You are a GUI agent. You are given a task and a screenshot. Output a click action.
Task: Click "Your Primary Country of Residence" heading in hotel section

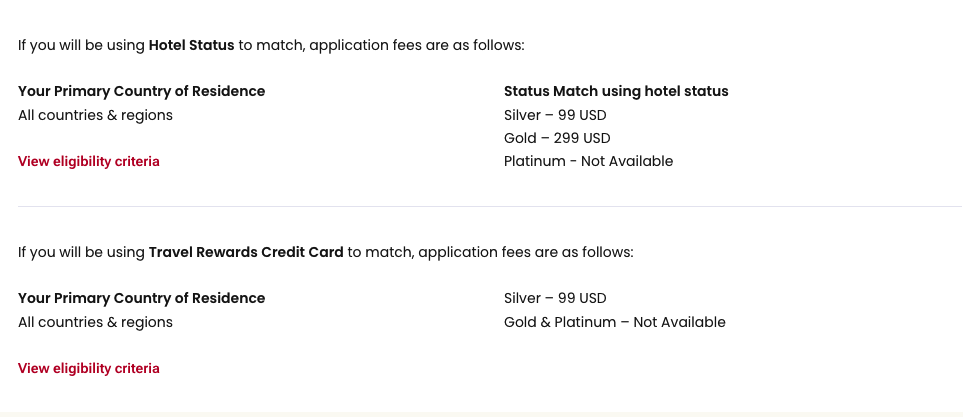[x=141, y=91]
